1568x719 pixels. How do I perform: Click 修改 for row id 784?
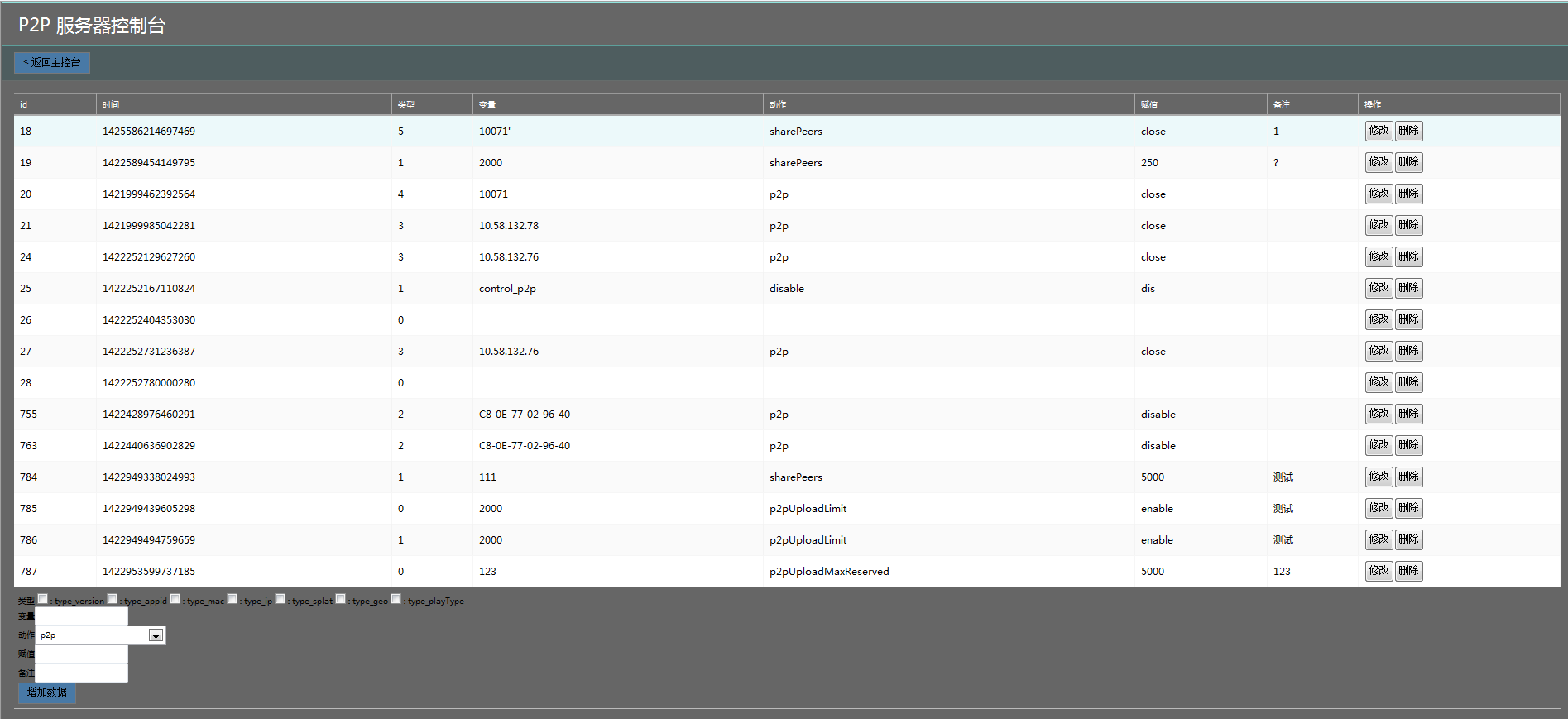tap(1379, 477)
